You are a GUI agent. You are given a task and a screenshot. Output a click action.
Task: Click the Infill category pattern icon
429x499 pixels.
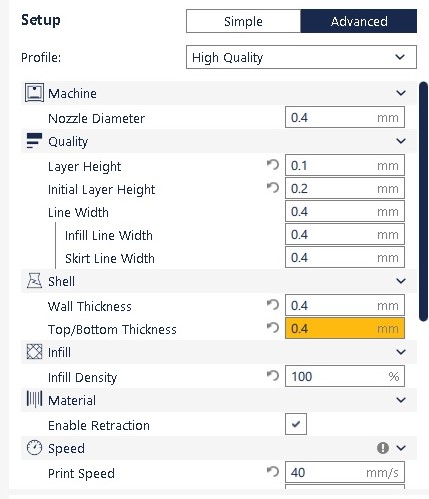34,352
